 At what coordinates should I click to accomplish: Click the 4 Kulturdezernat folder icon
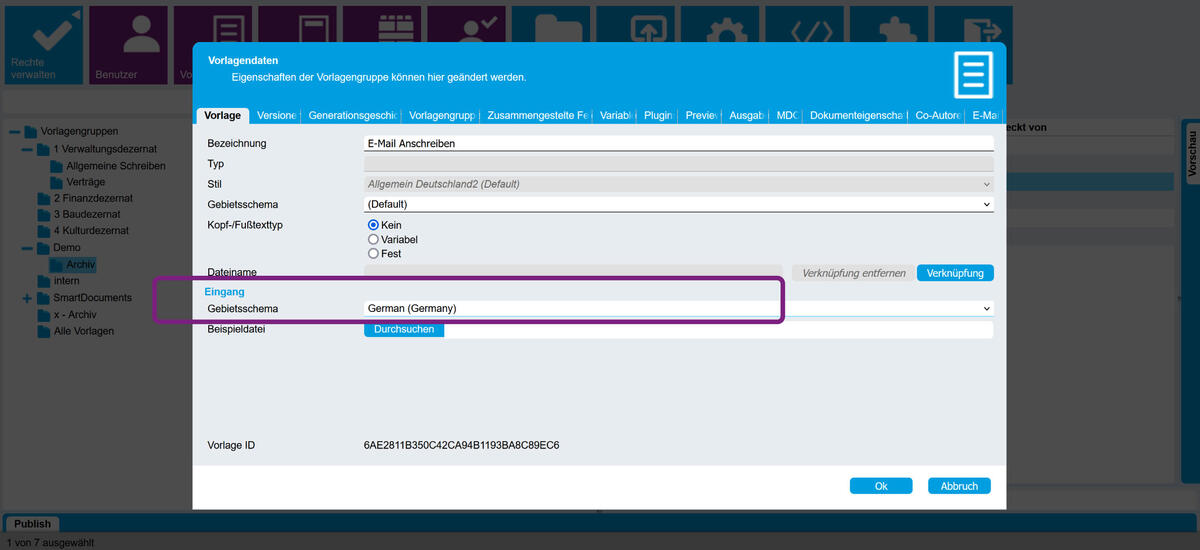pyautogui.click(x=44, y=231)
